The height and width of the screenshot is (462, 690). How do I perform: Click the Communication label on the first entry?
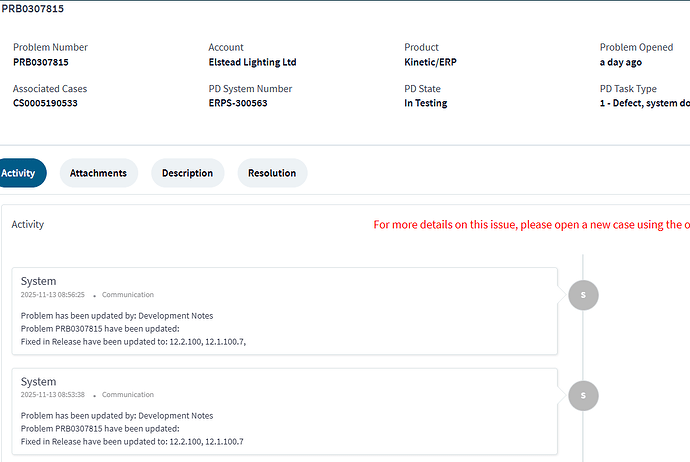[x=128, y=295]
